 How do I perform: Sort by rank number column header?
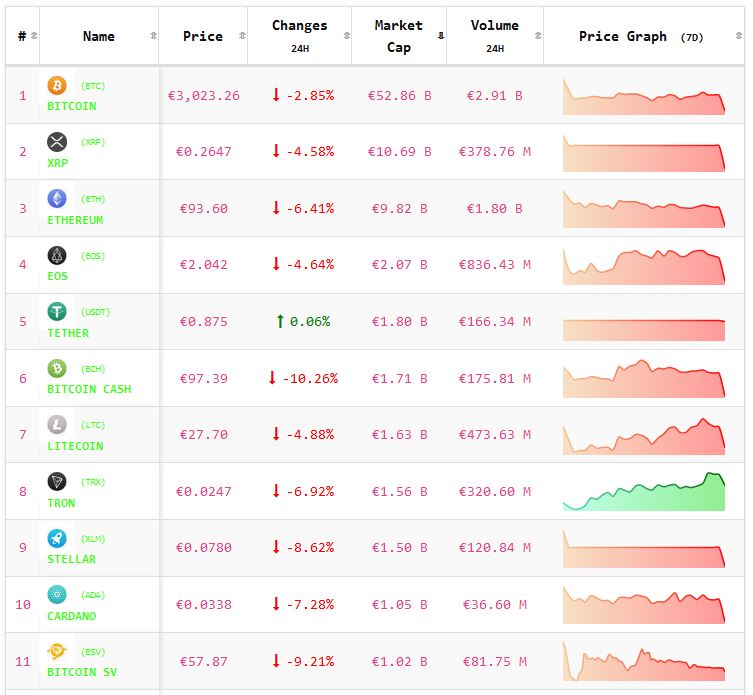point(22,36)
